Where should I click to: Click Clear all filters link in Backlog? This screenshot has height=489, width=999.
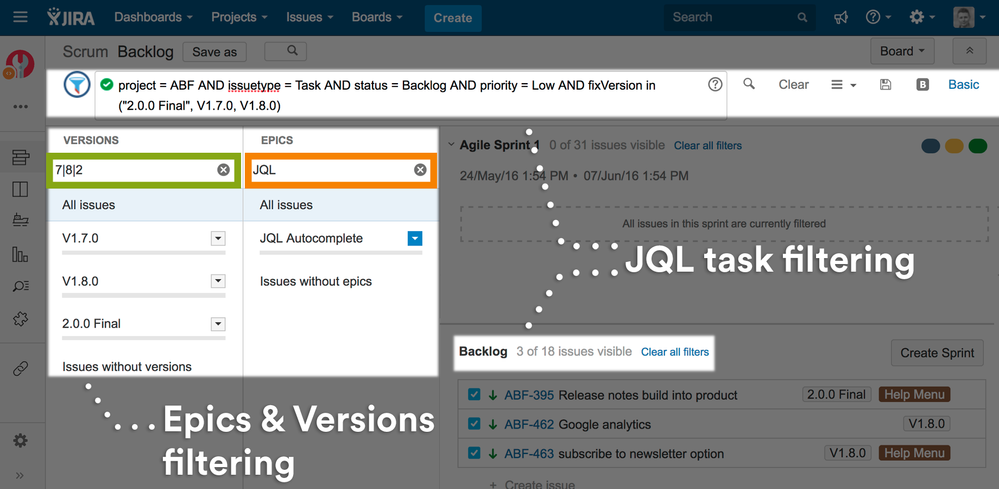pos(675,352)
